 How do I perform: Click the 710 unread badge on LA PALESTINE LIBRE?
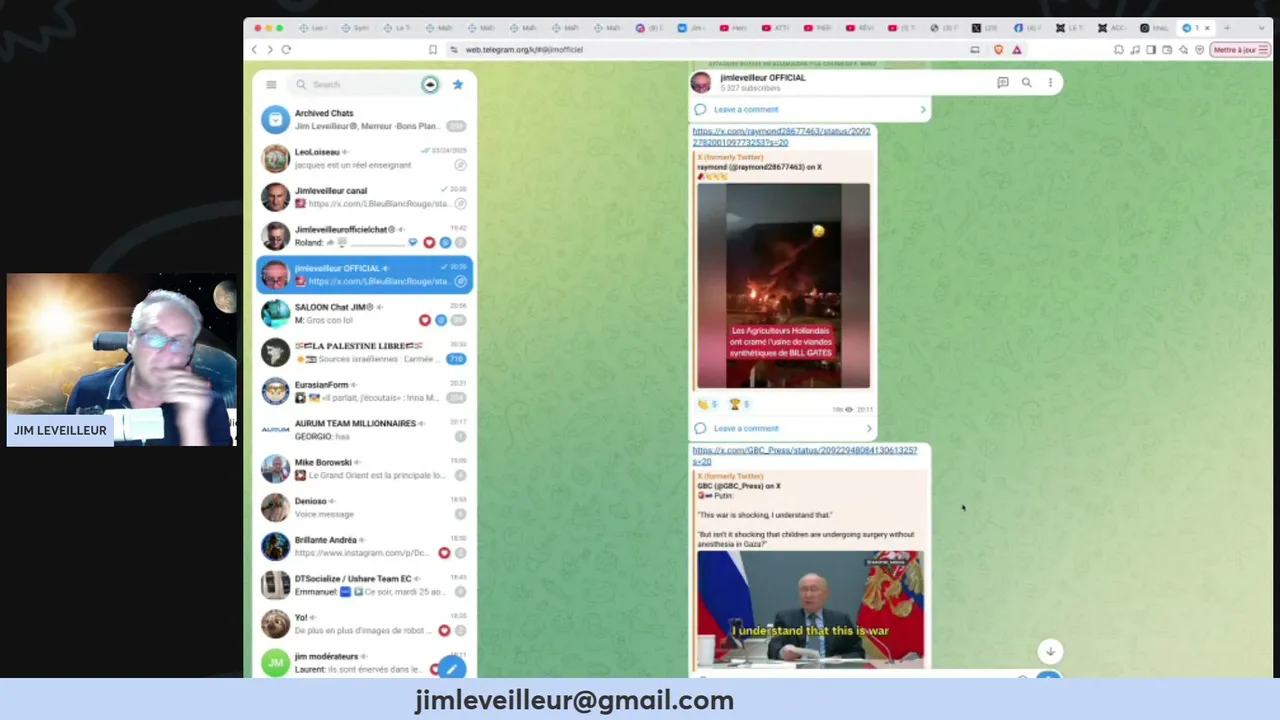(x=457, y=359)
